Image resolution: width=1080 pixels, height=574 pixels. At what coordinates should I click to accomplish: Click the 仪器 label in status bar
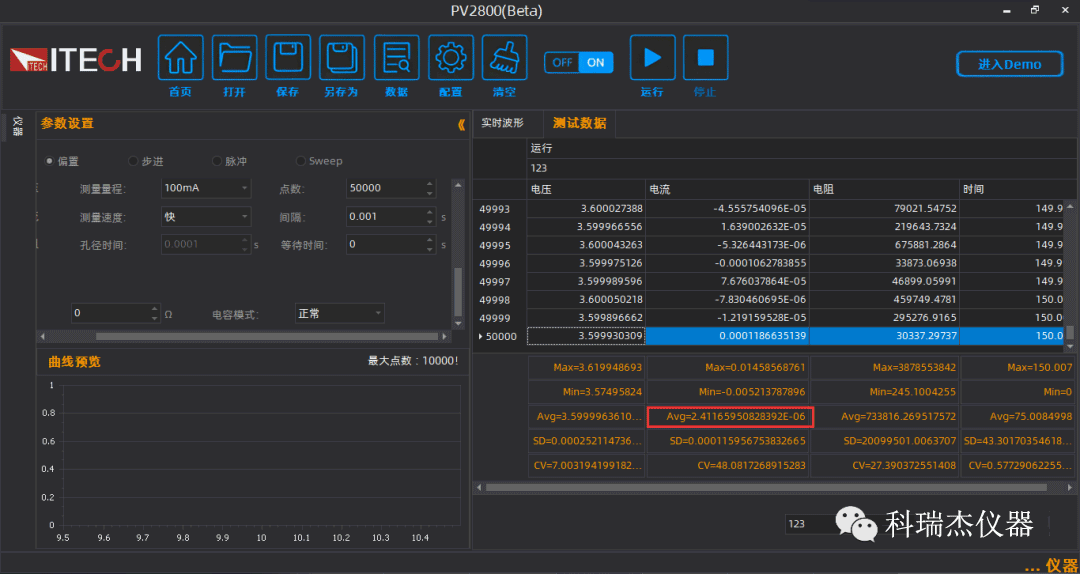coord(1060,565)
